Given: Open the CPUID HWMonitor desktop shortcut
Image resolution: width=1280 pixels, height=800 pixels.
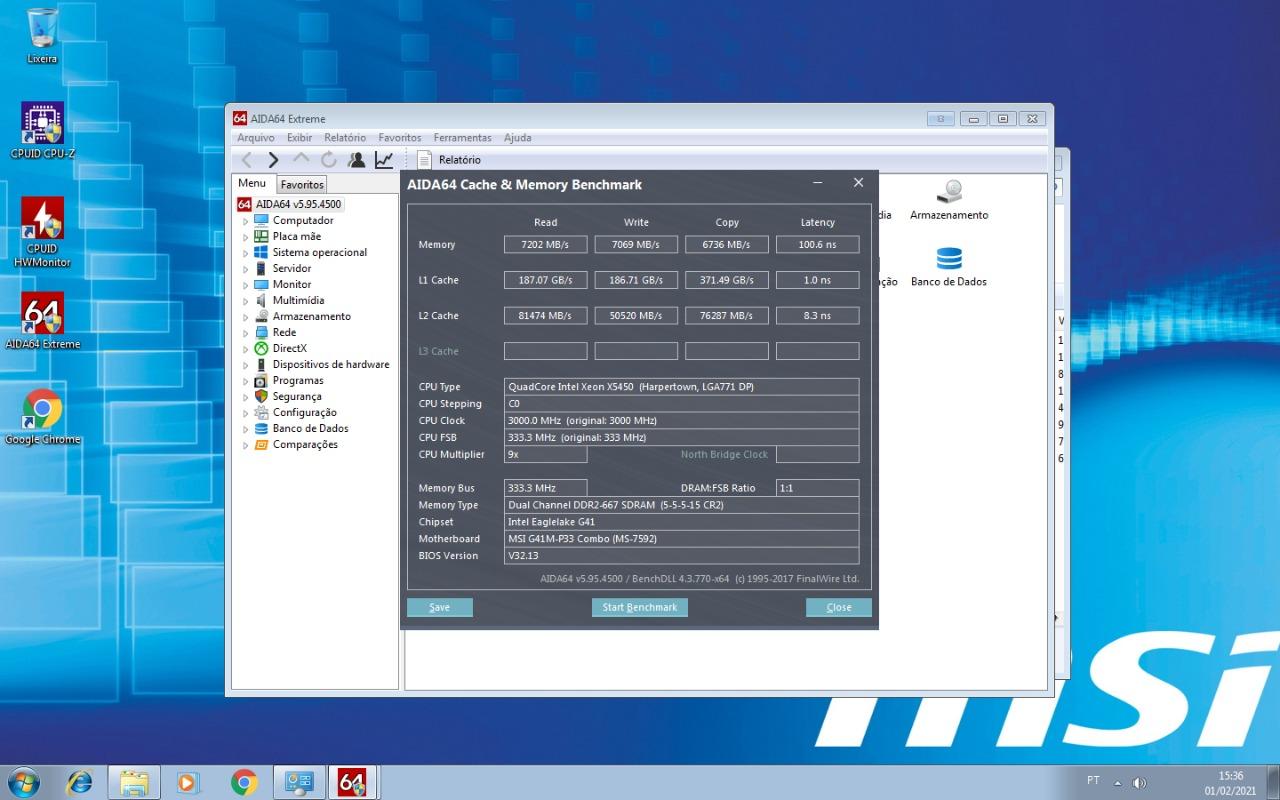Looking at the screenshot, I should (43, 232).
